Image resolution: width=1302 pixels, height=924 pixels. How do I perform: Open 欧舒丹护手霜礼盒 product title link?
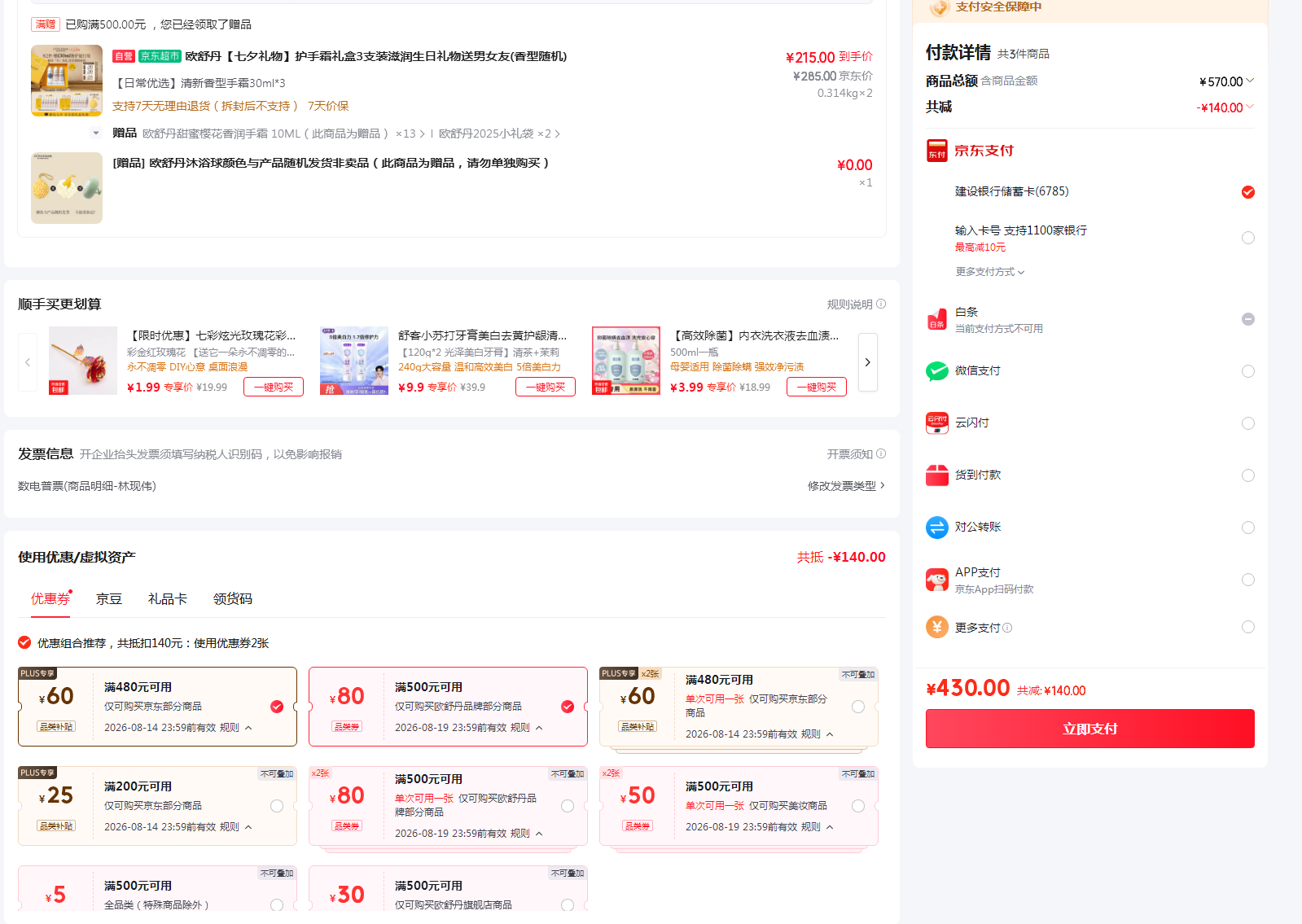pos(376,56)
